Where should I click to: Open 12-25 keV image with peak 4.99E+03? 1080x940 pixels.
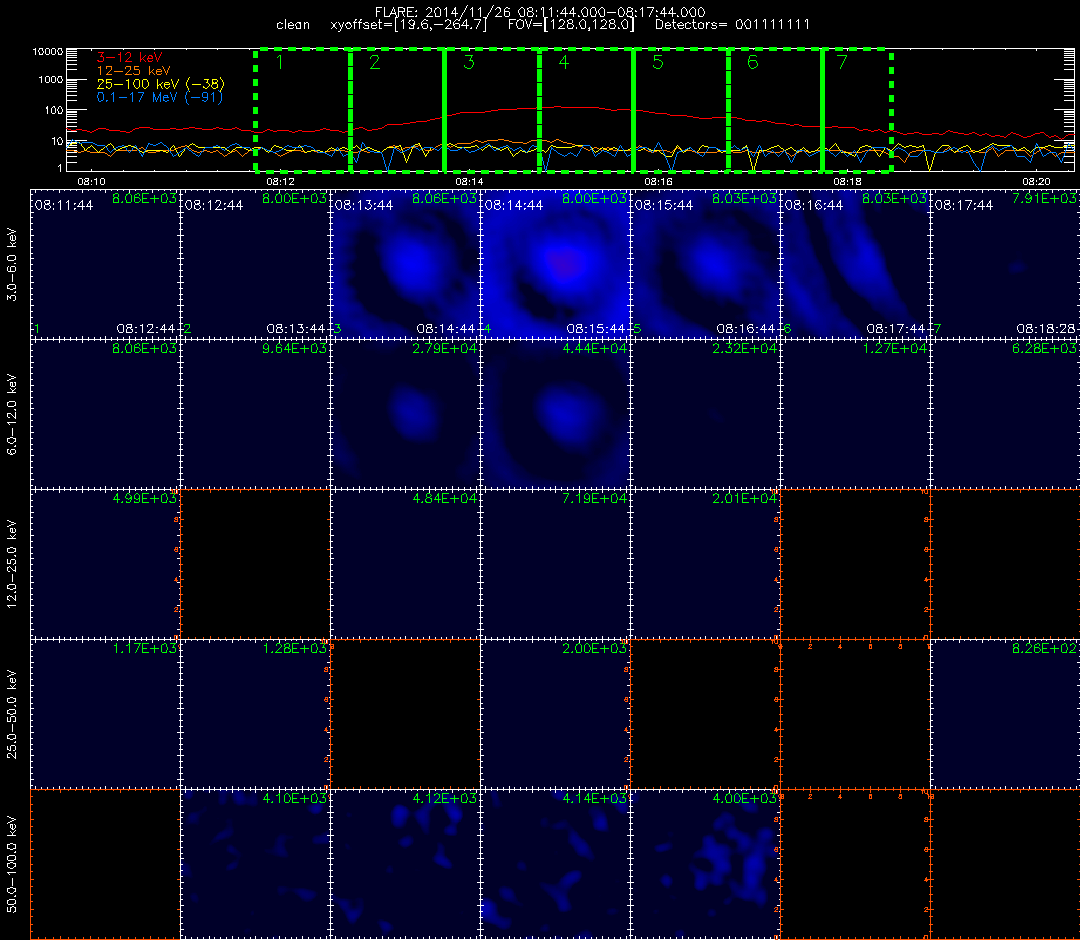pyautogui.click(x=105, y=564)
